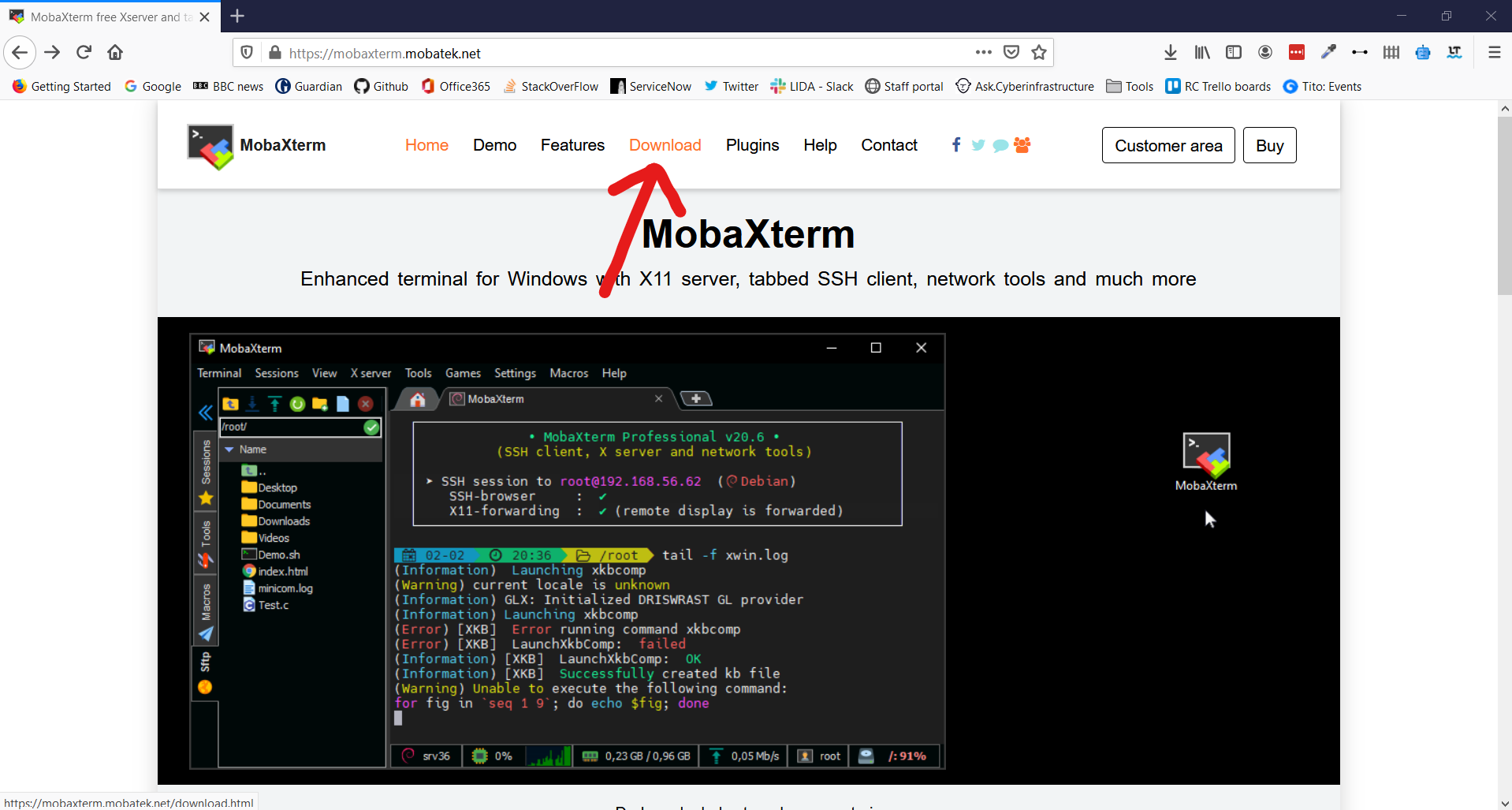Open the Ask.Cyberinfrastructure bookmark
Image resolution: width=1512 pixels, height=810 pixels.
pyautogui.click(x=1025, y=86)
